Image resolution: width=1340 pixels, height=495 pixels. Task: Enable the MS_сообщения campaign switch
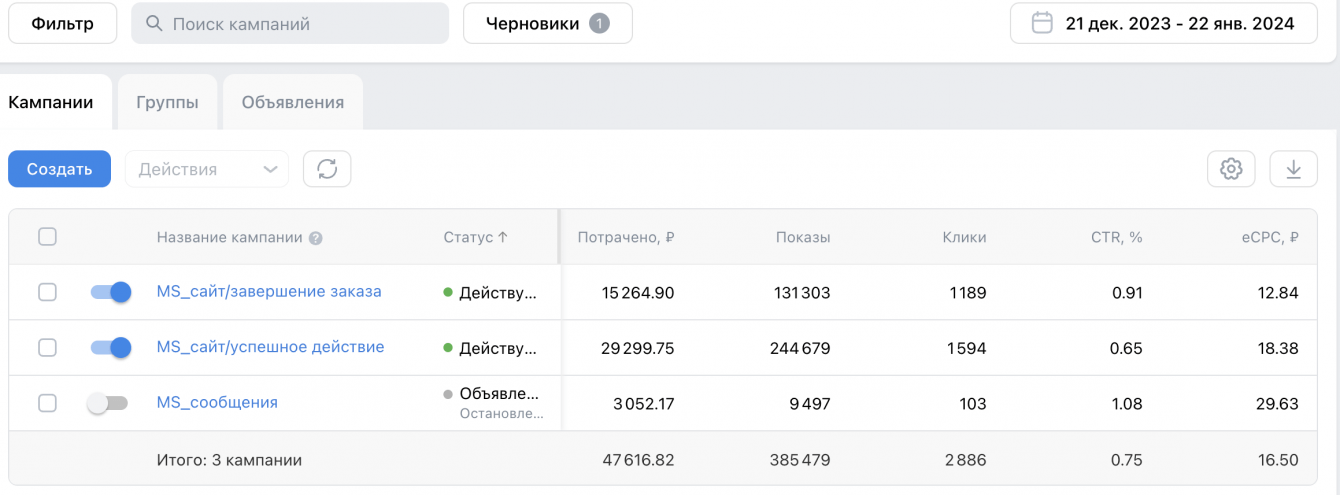(108, 403)
